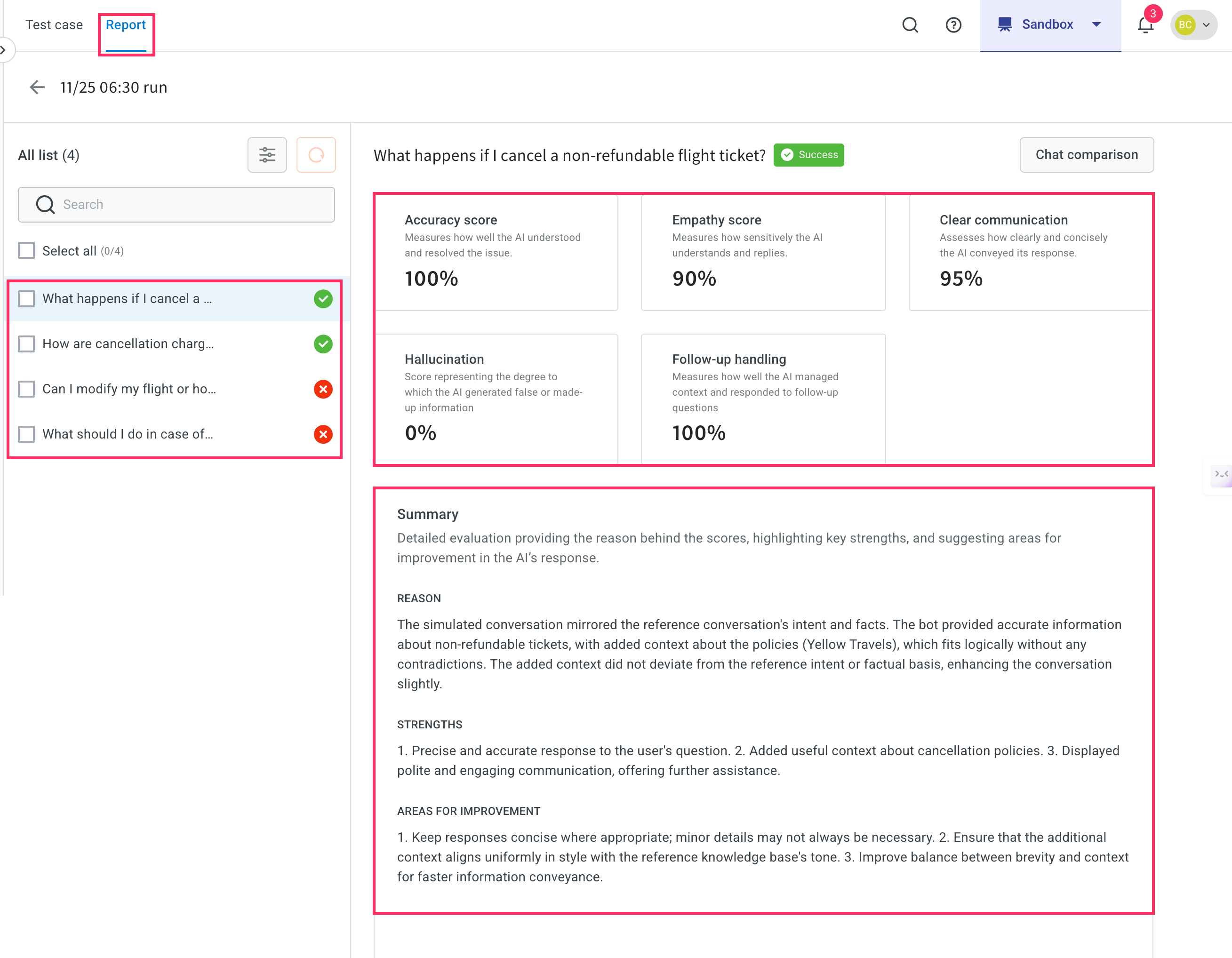Open the BC user avatar menu

(x=1193, y=25)
